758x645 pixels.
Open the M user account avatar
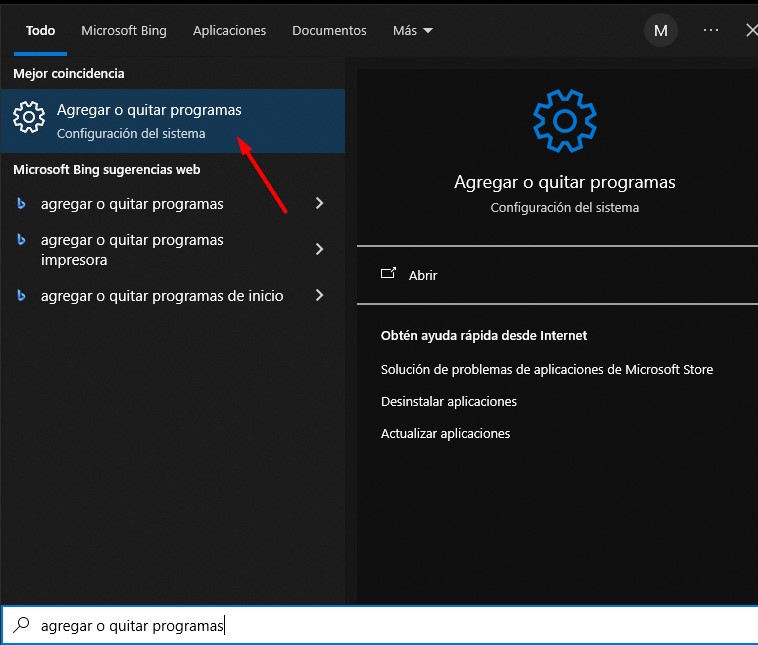tap(660, 30)
